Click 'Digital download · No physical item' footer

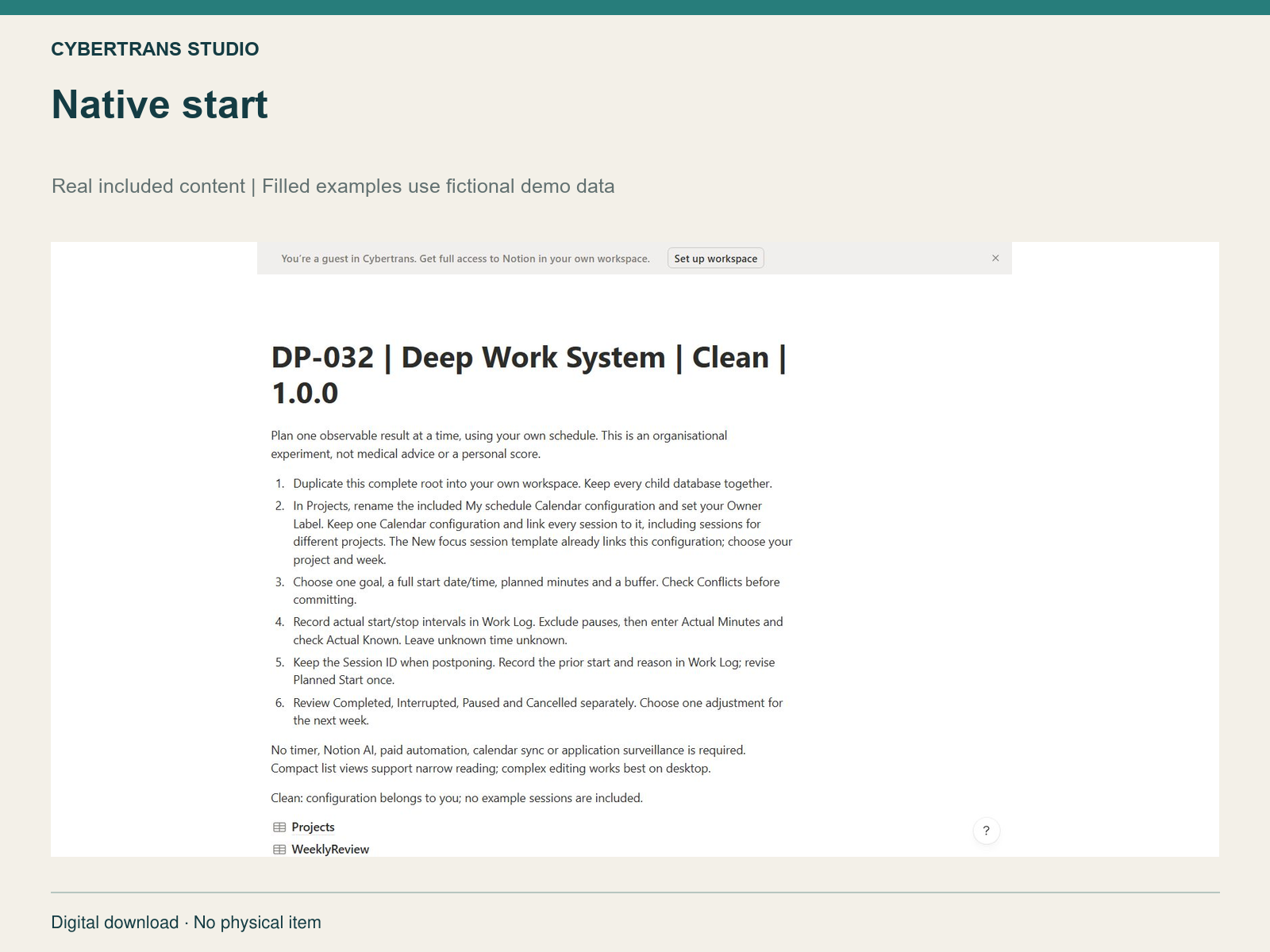tap(186, 922)
